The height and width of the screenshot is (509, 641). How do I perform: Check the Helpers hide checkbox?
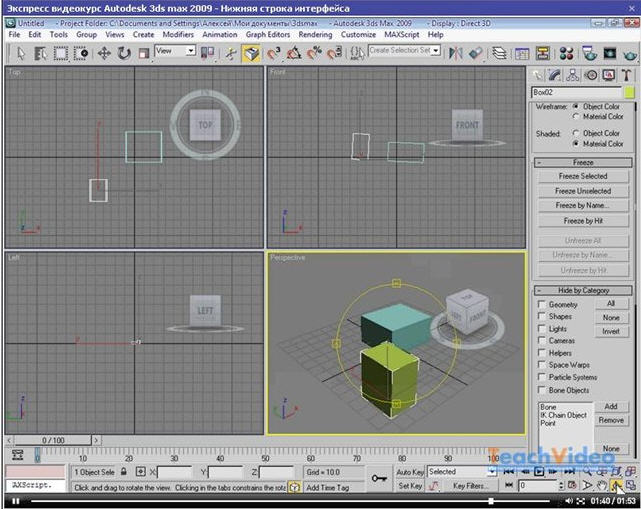(542, 353)
